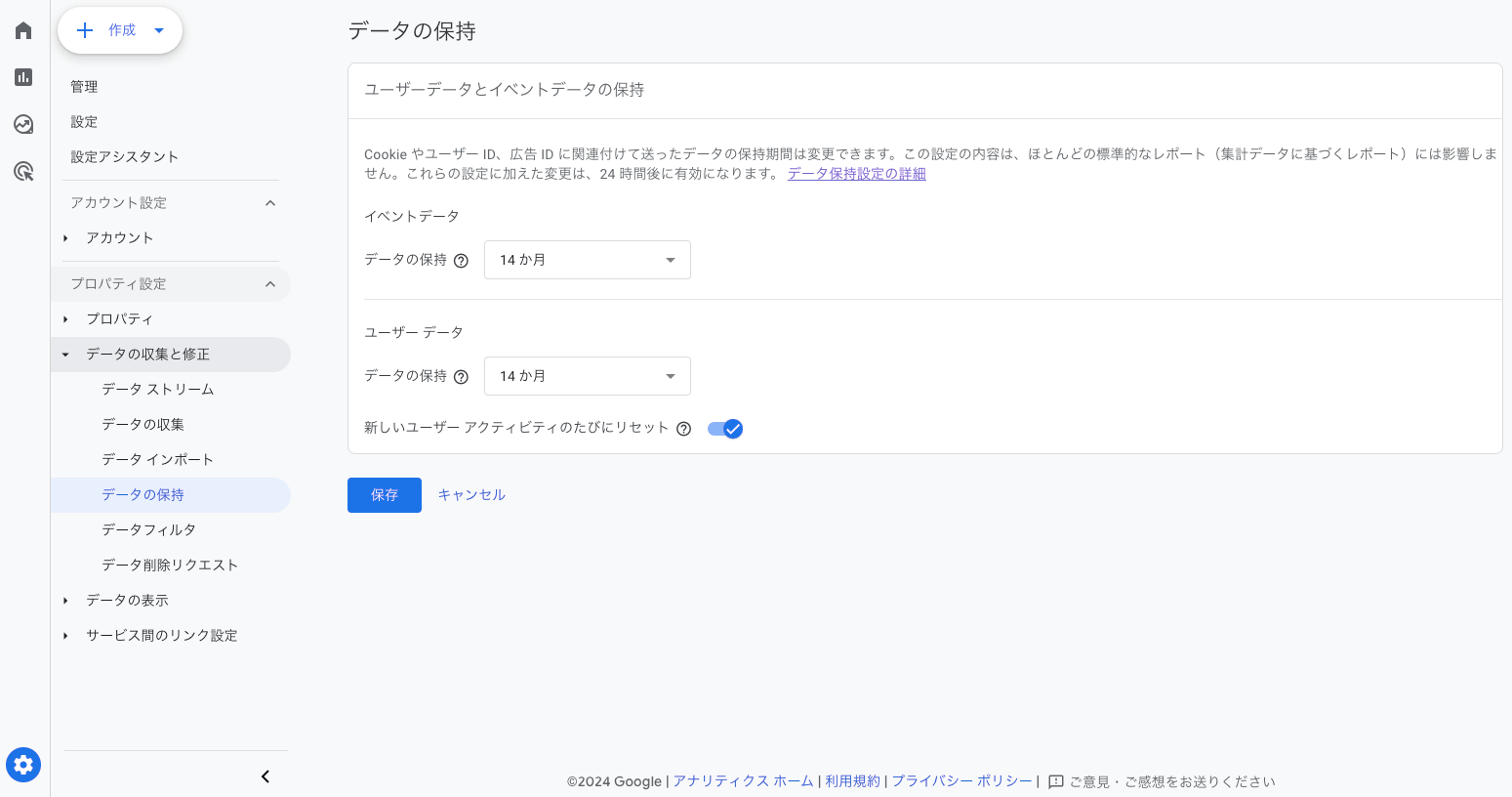Image resolution: width=1512 pixels, height=797 pixels.
Task: Toggle 新しいユーザー アクティビティのたびにリセット switch
Action: (725, 429)
